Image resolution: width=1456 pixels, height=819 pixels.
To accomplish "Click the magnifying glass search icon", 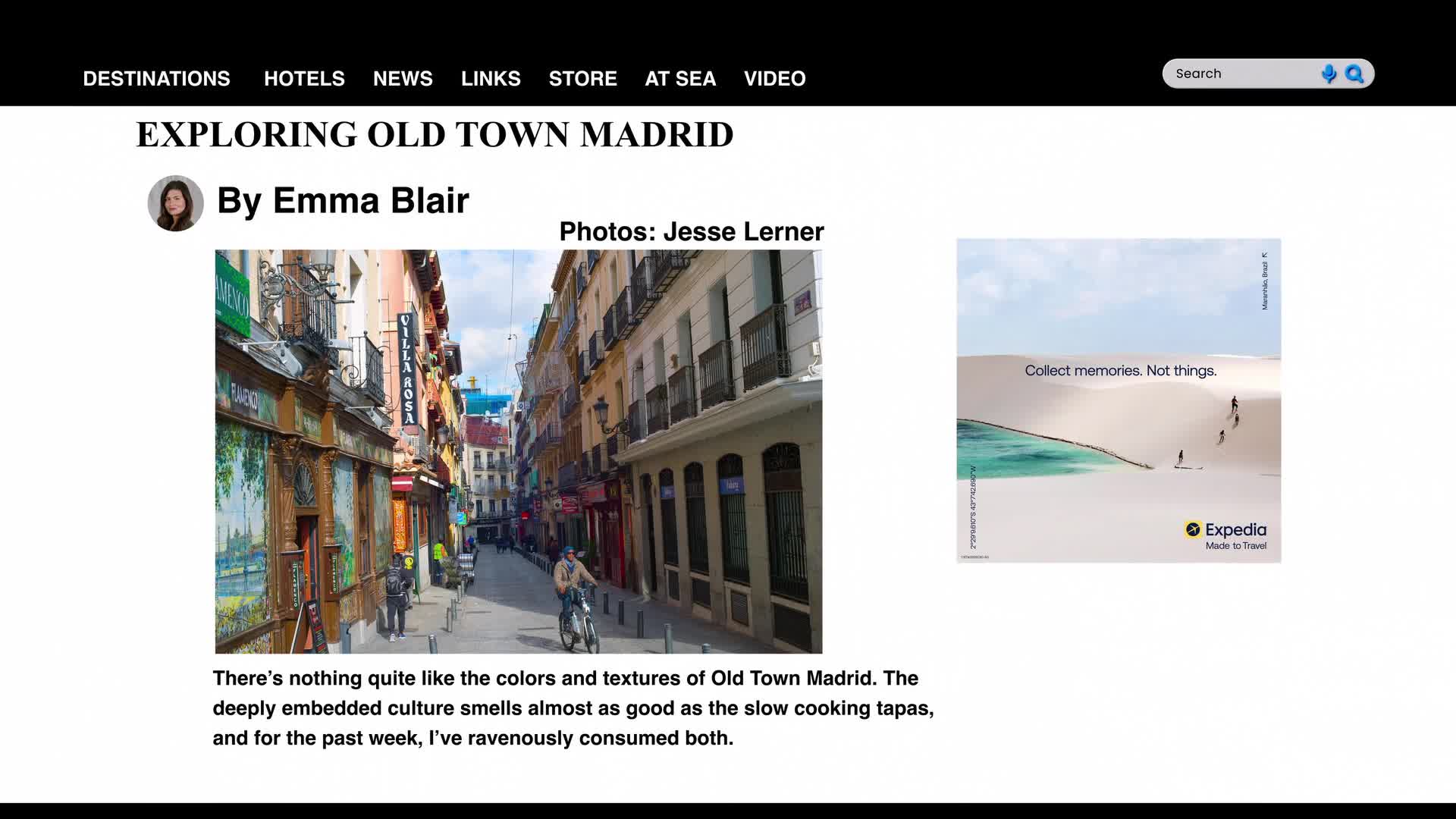I will tap(1354, 74).
